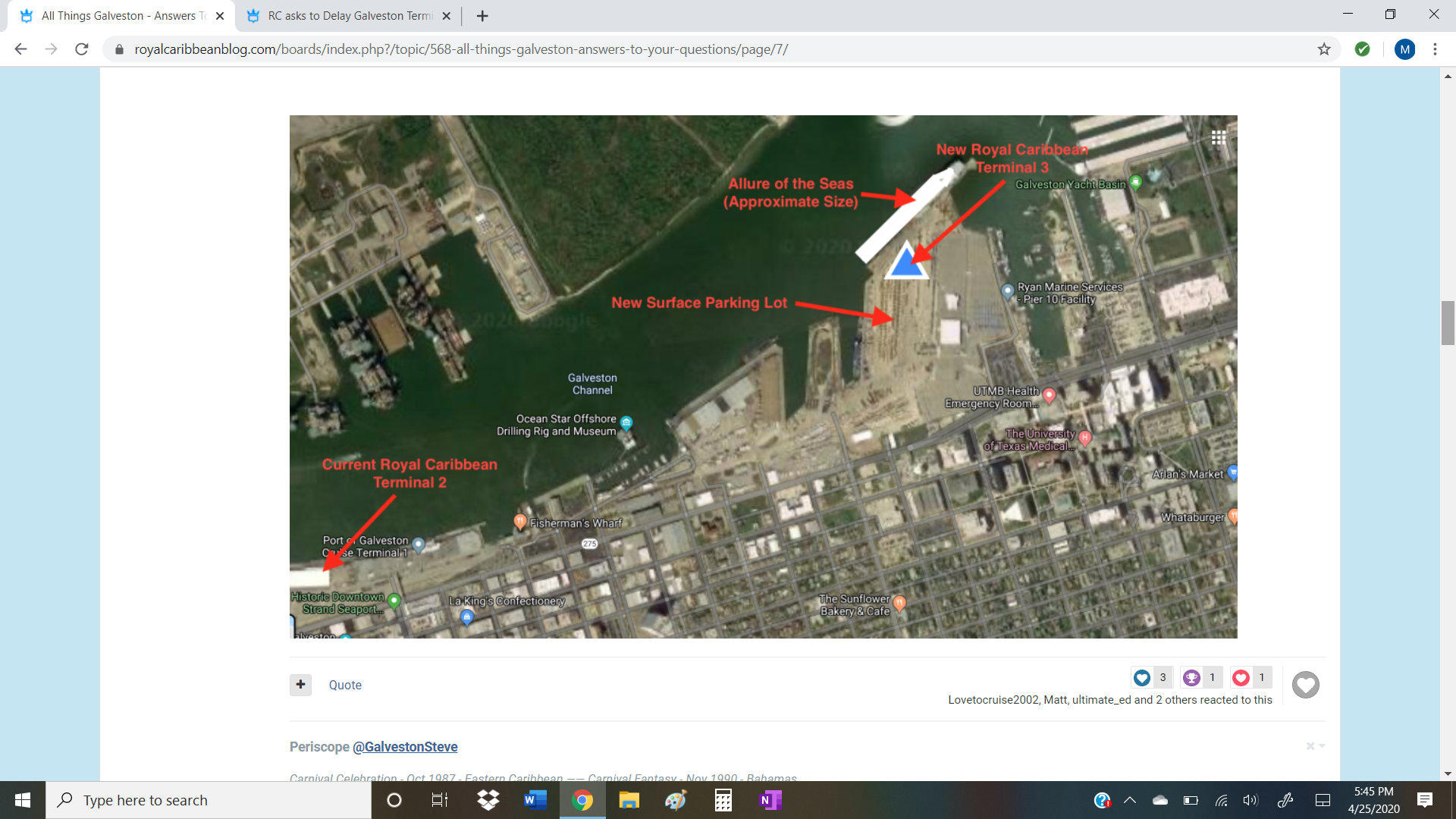Click the page vertical scrollbar thumb
This screenshot has height=819, width=1456.
pyautogui.click(x=1448, y=322)
